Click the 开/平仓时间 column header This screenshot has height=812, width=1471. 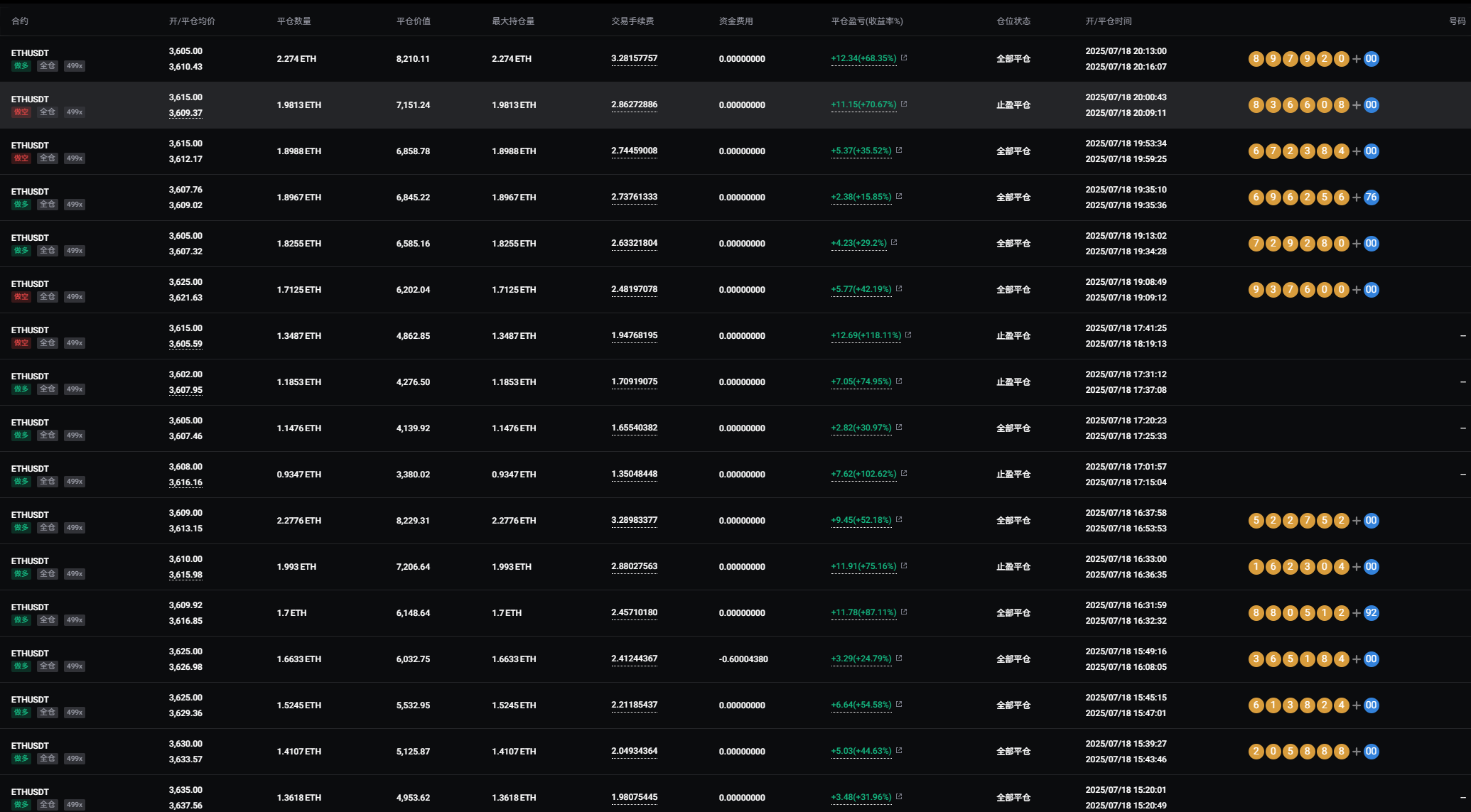pyautogui.click(x=1109, y=21)
